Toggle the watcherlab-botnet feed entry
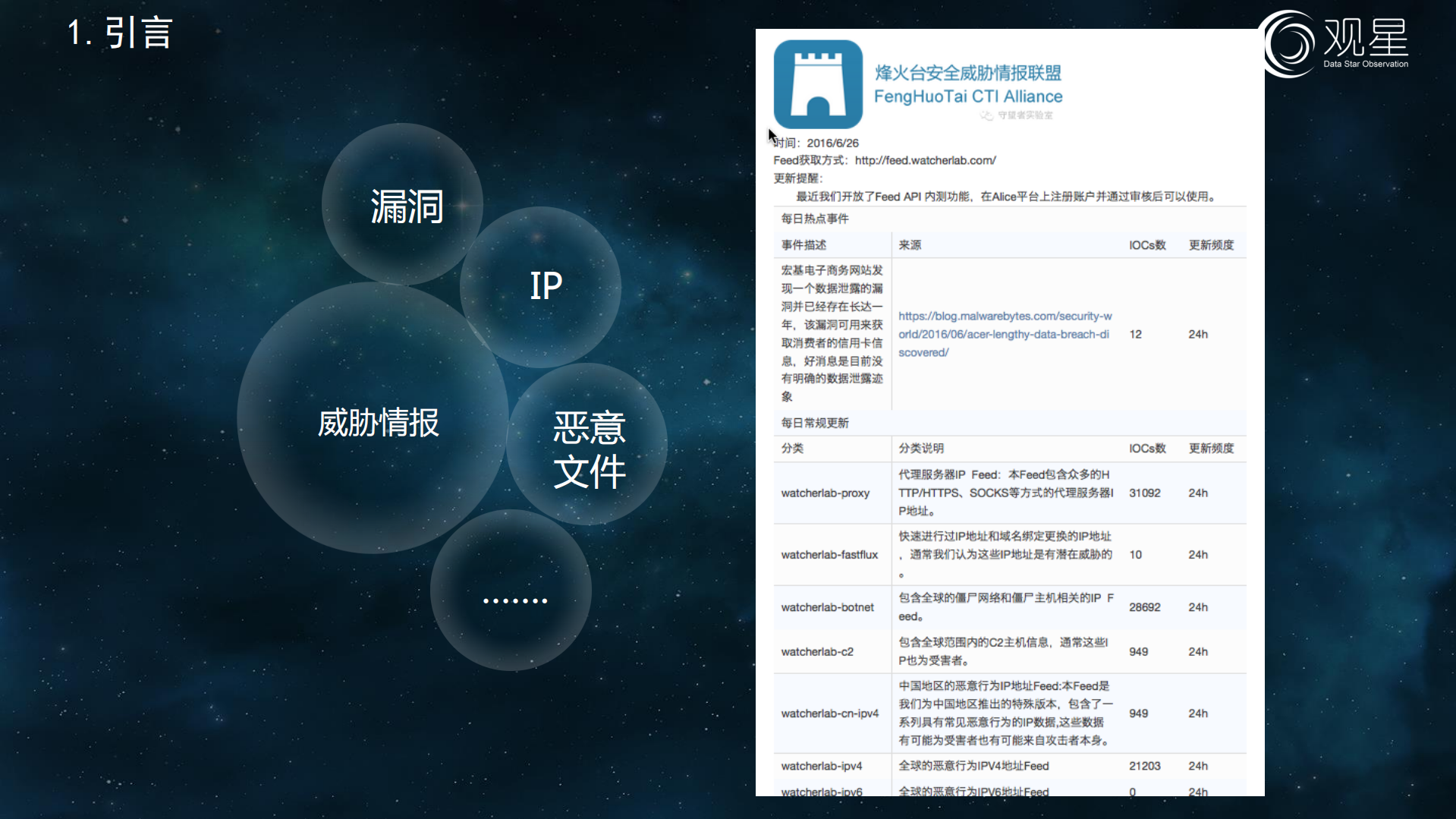 pos(827,607)
